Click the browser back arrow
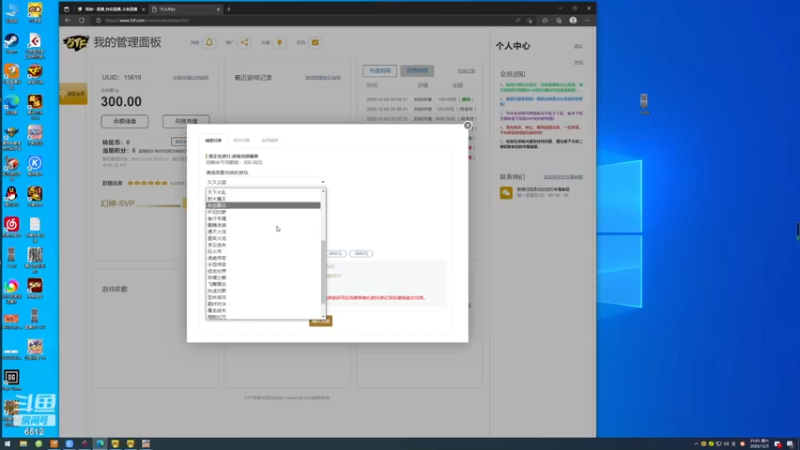 tap(68, 20)
